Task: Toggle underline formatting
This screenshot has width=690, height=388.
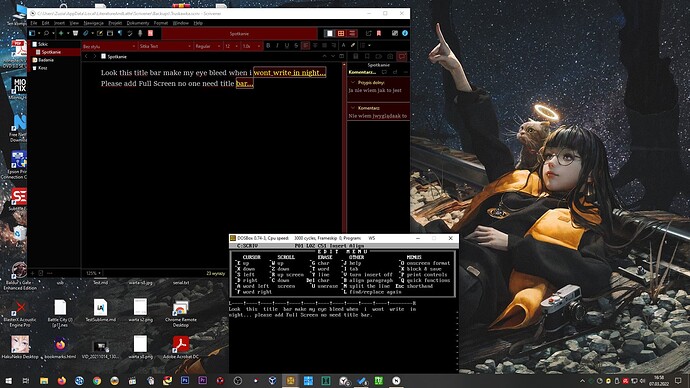Action: point(287,46)
